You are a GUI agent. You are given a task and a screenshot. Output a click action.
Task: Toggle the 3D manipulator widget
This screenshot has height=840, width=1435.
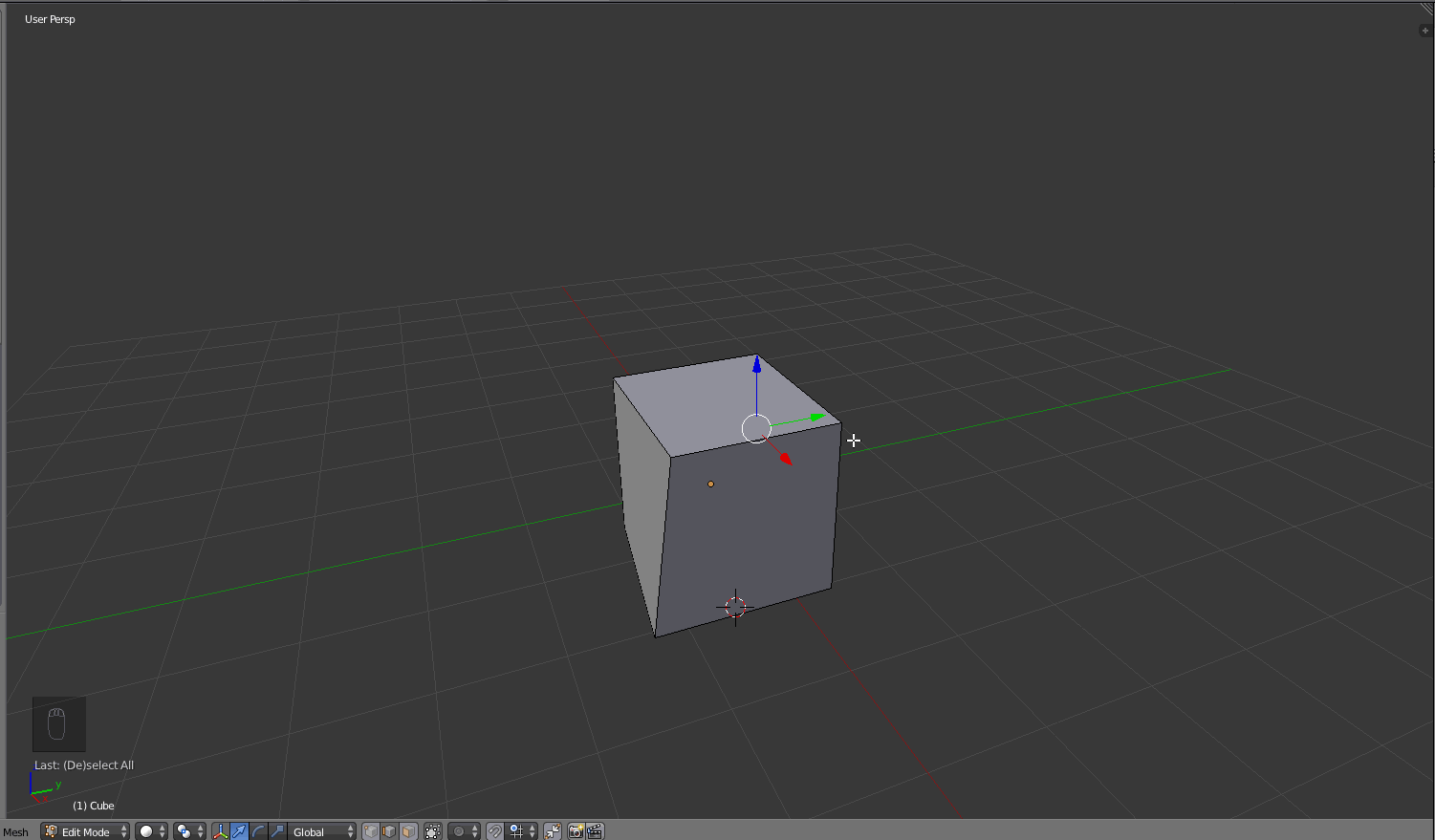click(221, 831)
